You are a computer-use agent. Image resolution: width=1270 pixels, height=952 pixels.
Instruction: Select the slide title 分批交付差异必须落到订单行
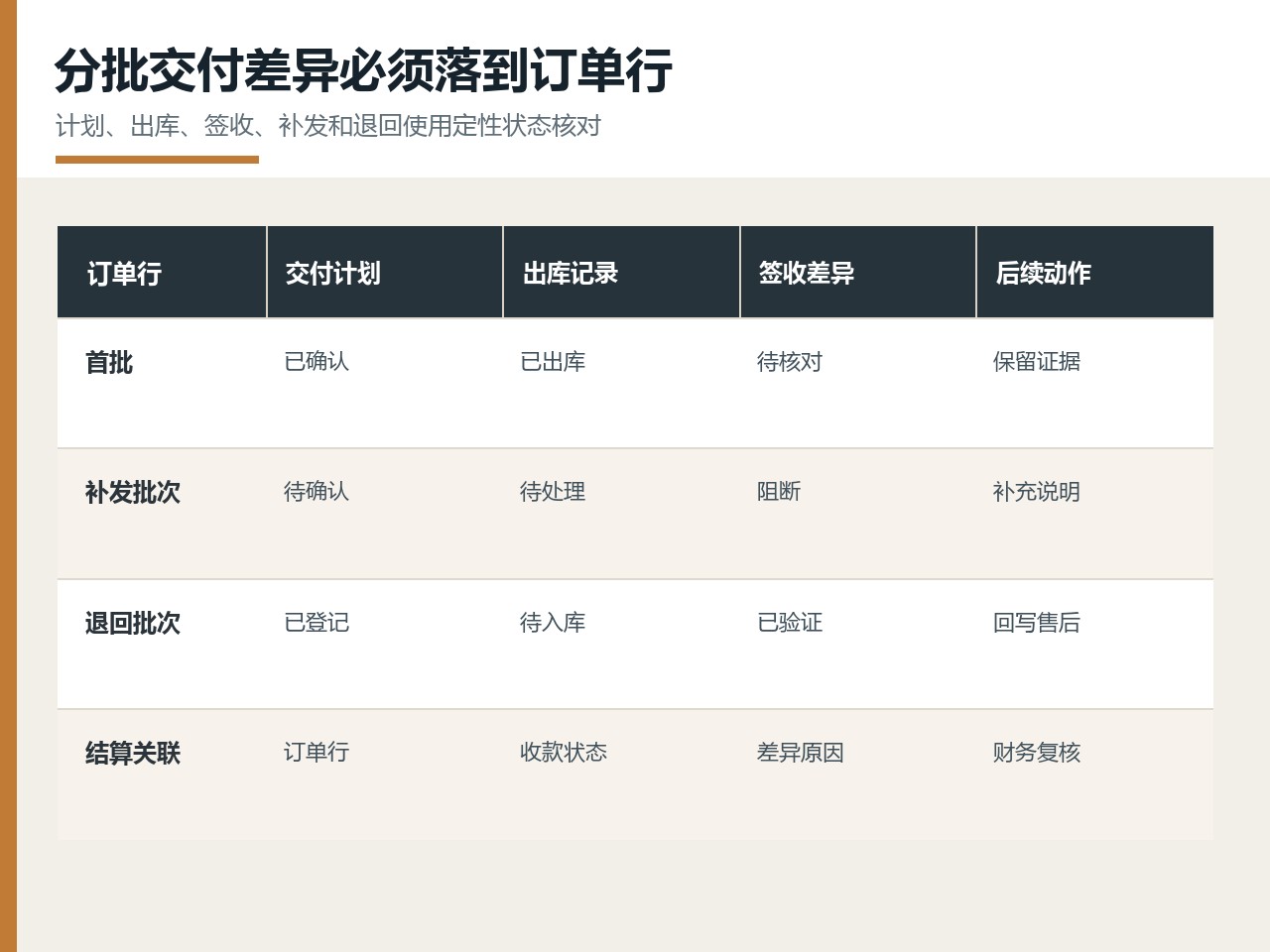click(x=363, y=70)
